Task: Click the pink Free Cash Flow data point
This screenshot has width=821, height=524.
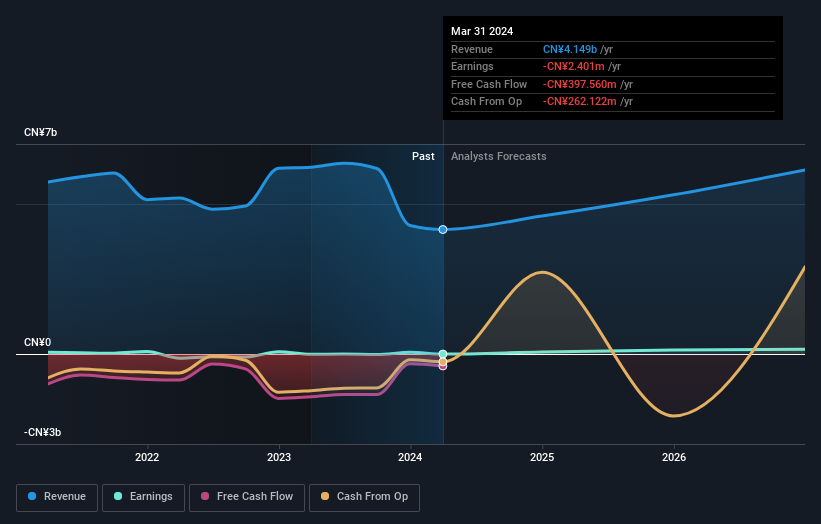Action: click(443, 366)
